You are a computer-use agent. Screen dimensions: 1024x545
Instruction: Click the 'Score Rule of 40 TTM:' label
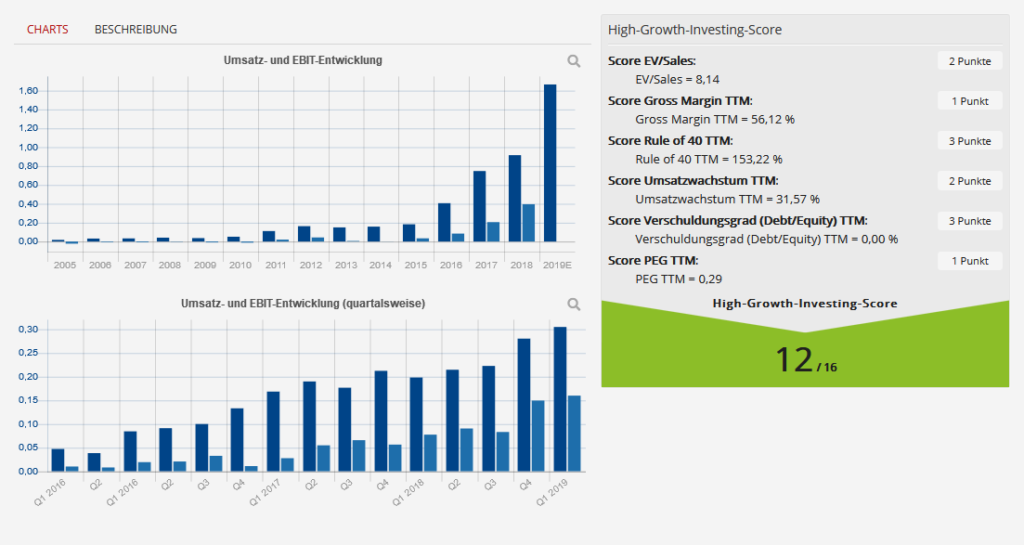coord(670,140)
